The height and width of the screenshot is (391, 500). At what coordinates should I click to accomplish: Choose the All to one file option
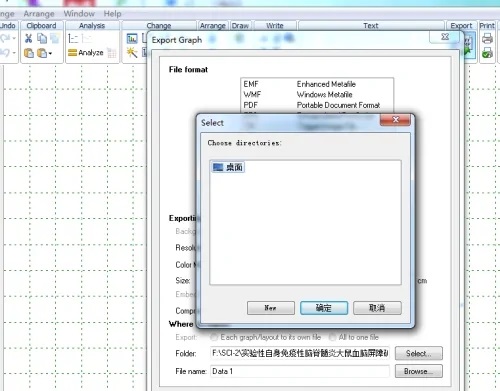[x=354, y=337]
